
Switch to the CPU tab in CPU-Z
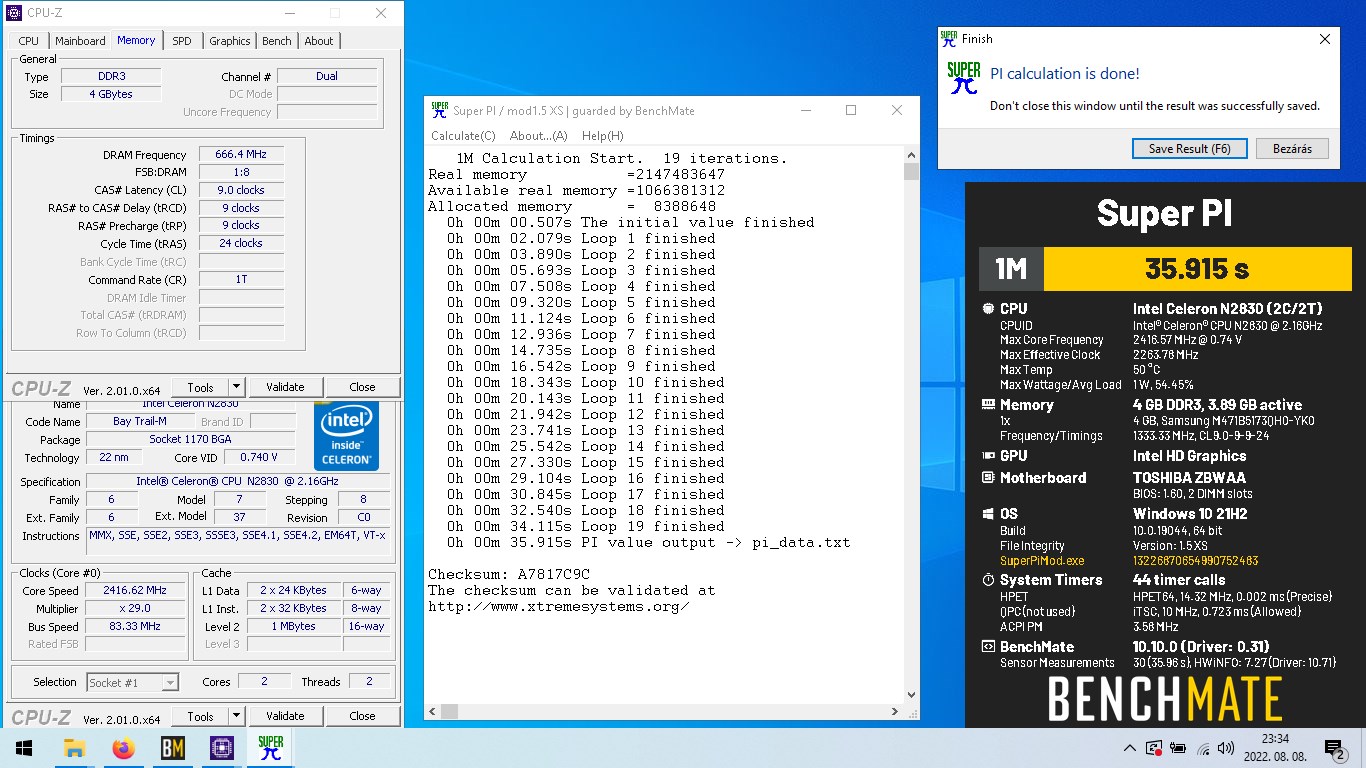pos(29,41)
